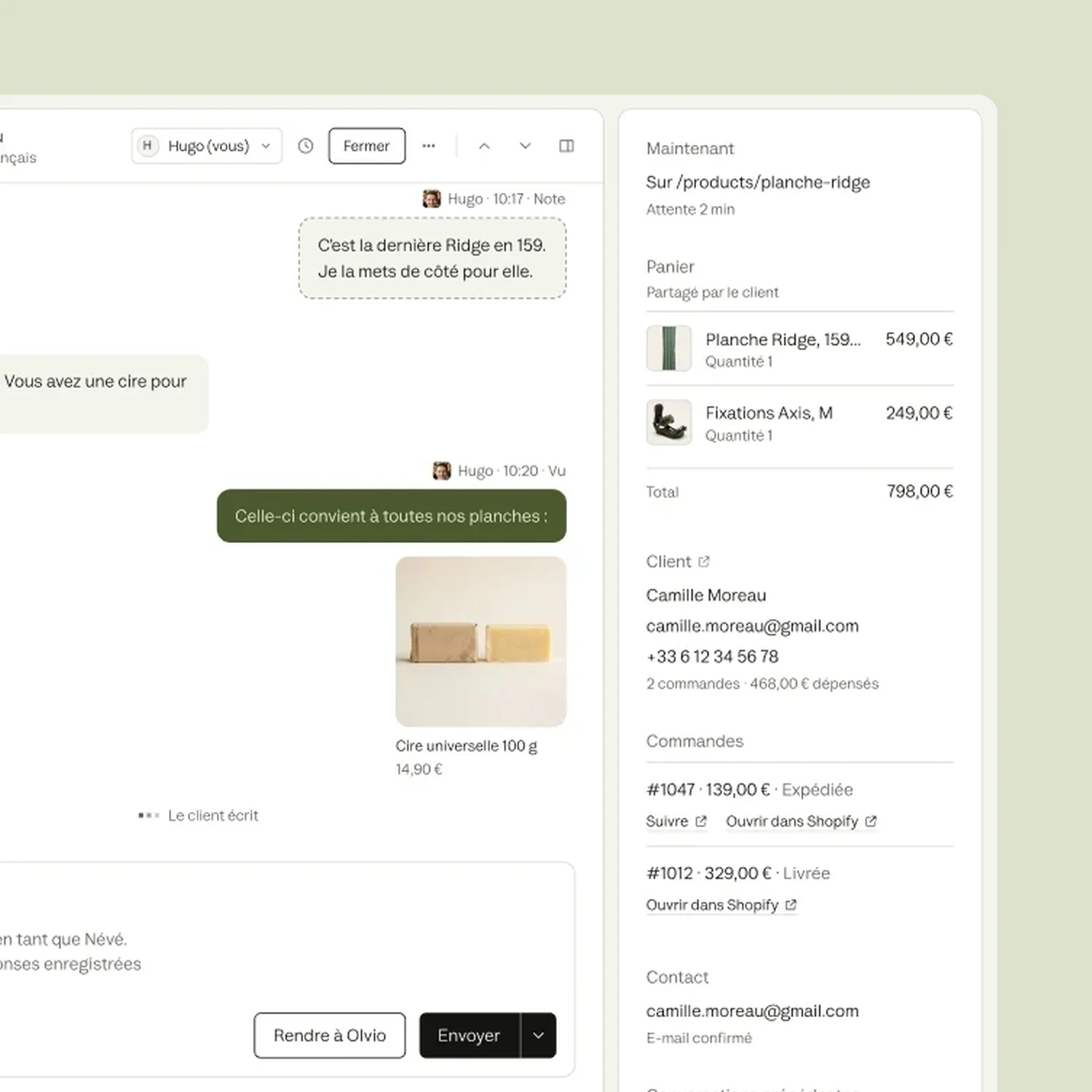The width and height of the screenshot is (1092, 1092).
Task: Click the snooze clock icon
Action: pyautogui.click(x=306, y=146)
